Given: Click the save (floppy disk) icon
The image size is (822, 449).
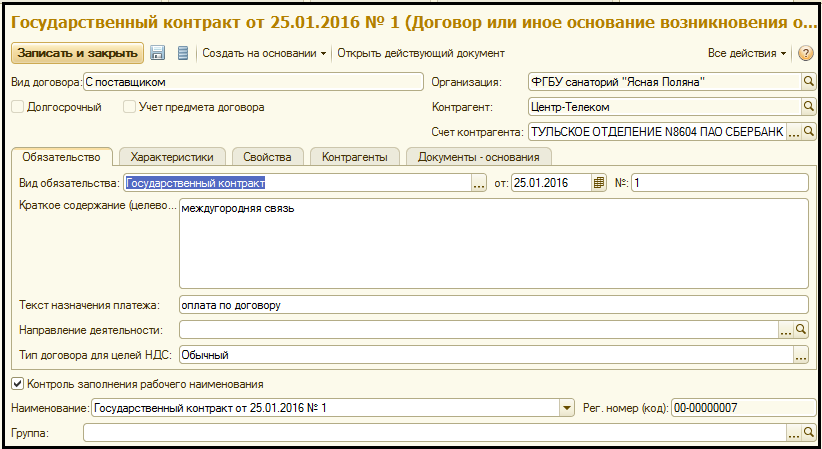Looking at the screenshot, I should tap(157, 53).
